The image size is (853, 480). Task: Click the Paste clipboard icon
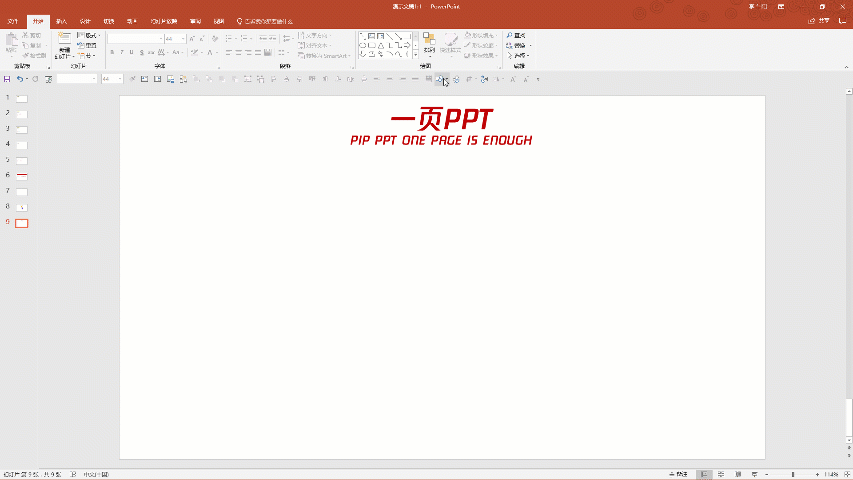click(12, 43)
